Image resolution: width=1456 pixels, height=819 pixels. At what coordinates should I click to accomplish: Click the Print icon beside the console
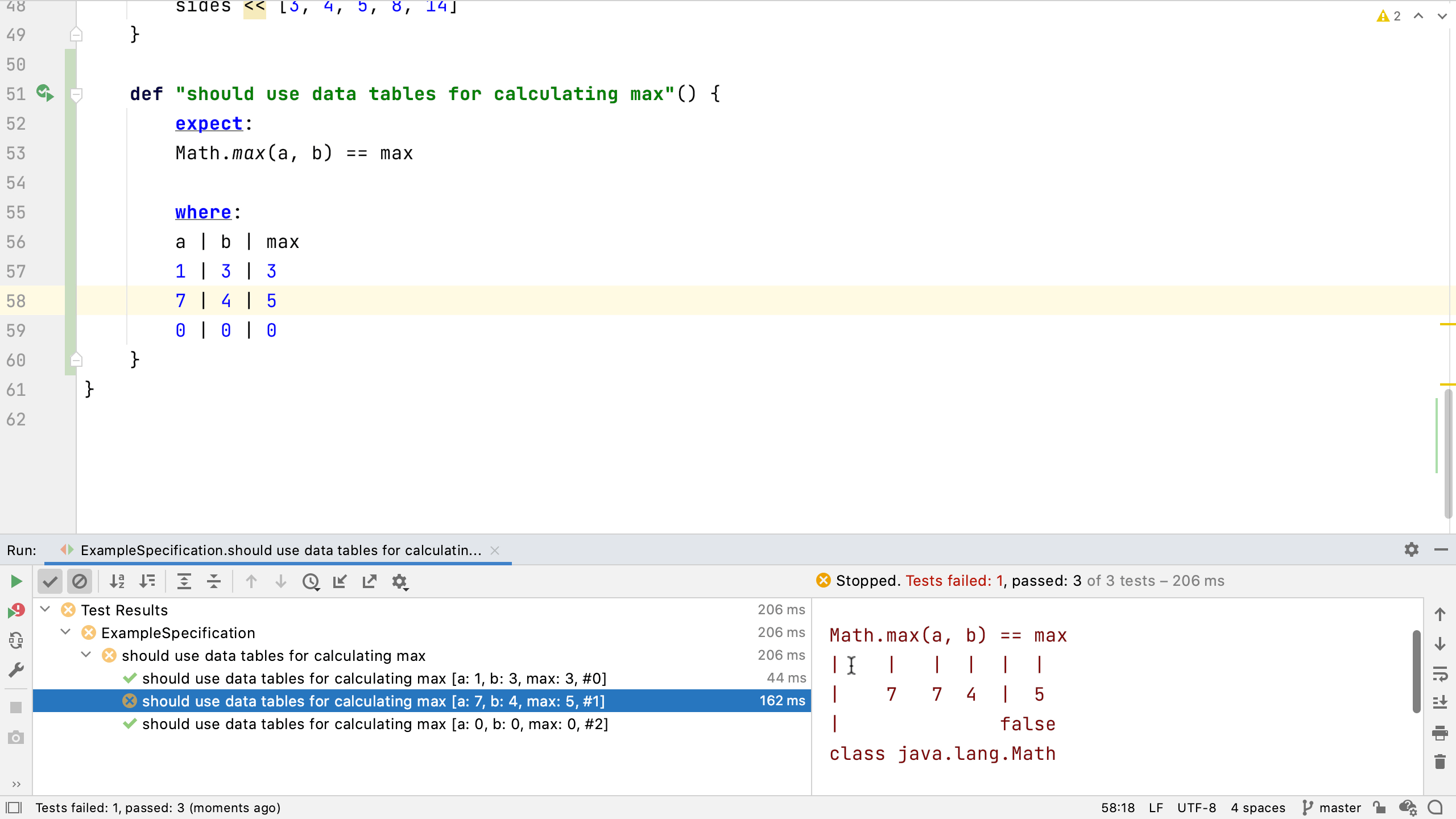coord(1440,733)
